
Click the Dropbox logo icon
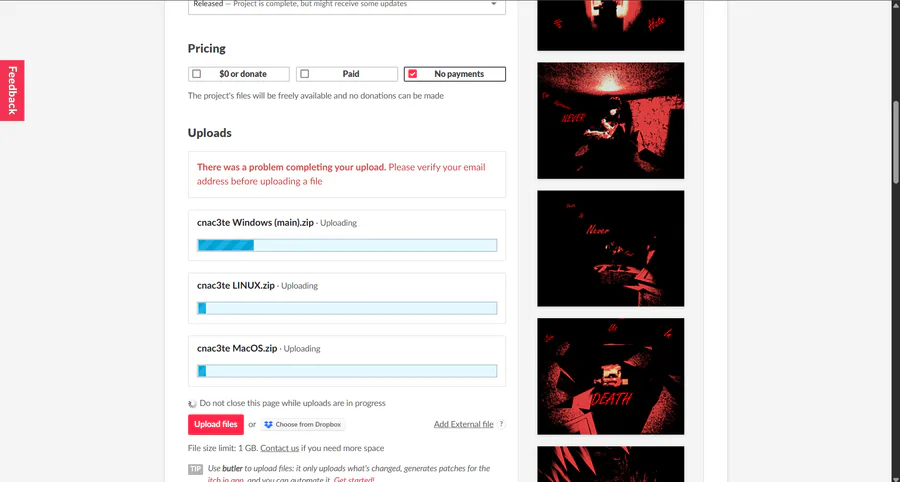click(x=268, y=425)
